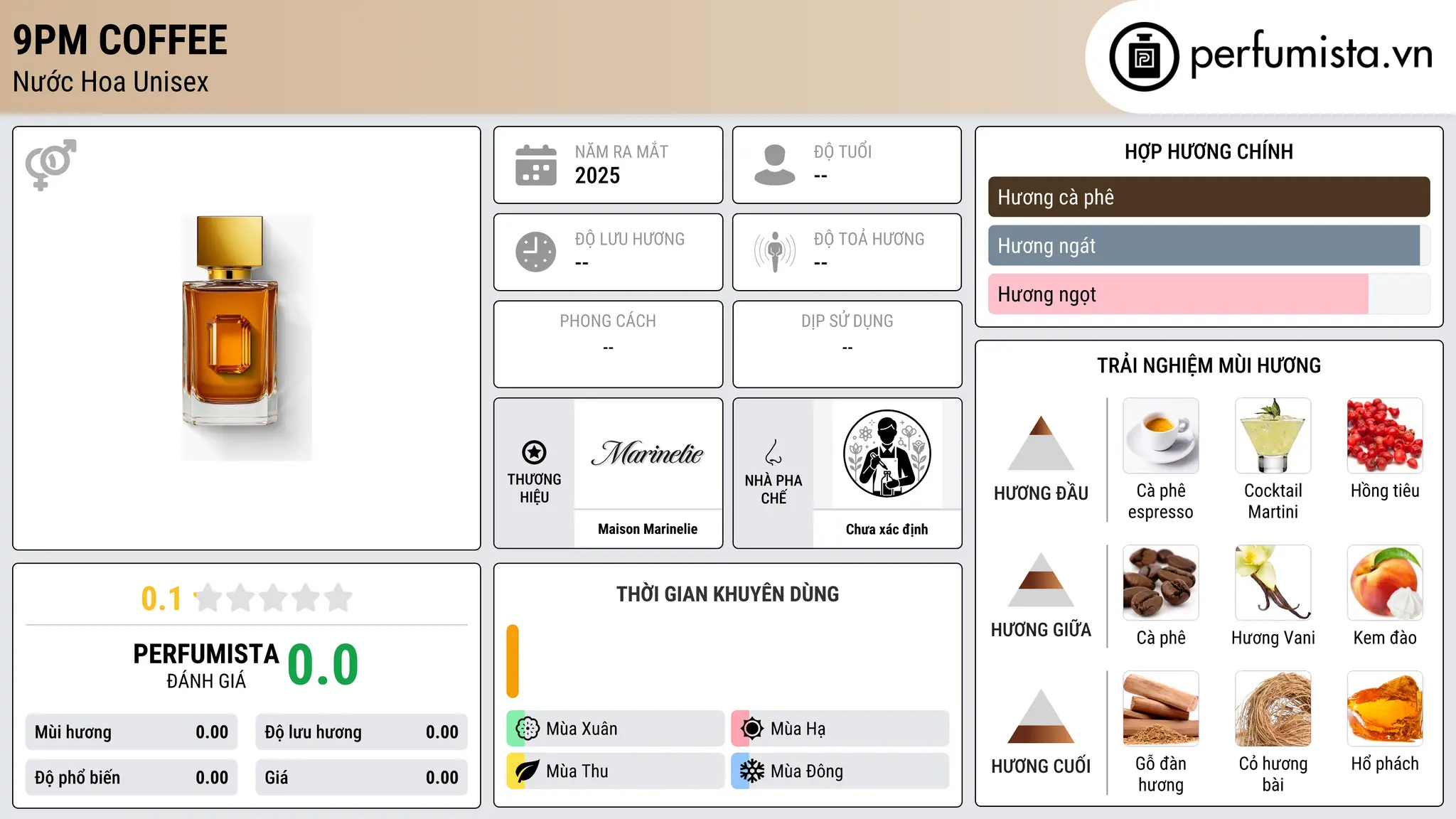Click the Mùi hương score row
Screen dimensions: 1456x819
[x=132, y=732]
